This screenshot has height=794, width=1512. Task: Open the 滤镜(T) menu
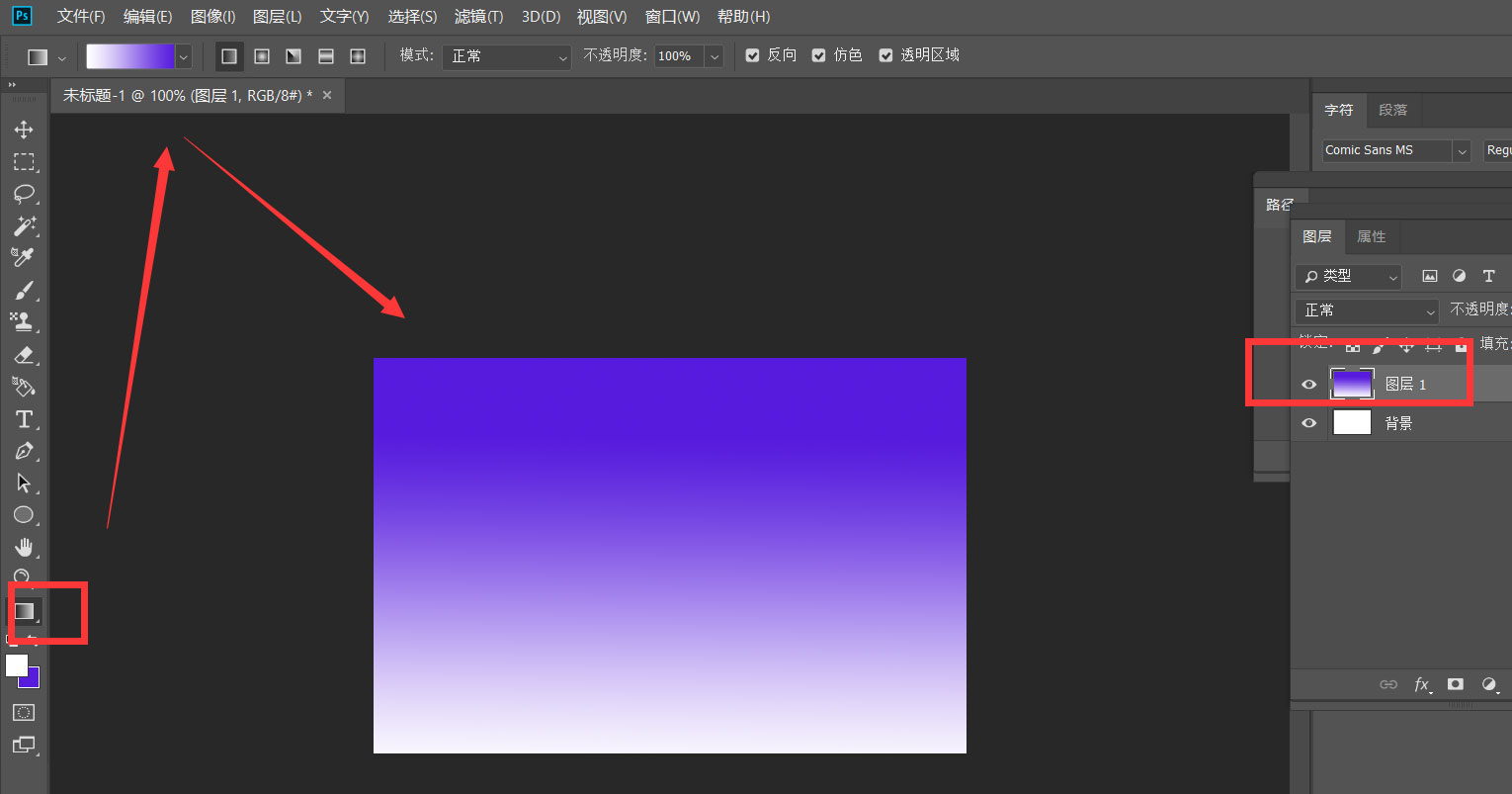pyautogui.click(x=478, y=17)
